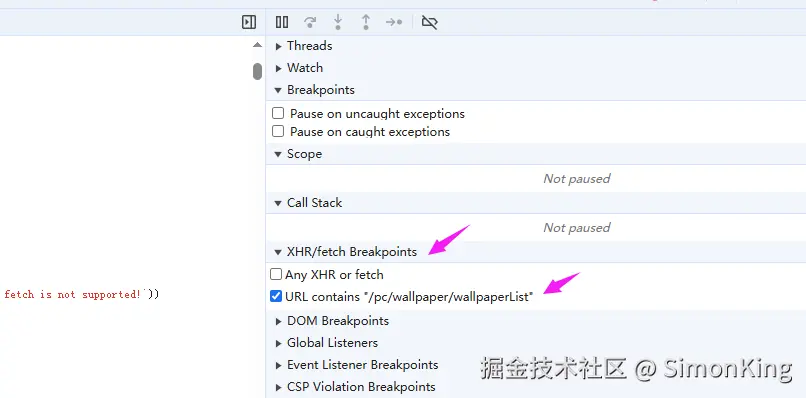The image size is (806, 398).
Task: Expand the Threads section
Action: [x=279, y=46]
